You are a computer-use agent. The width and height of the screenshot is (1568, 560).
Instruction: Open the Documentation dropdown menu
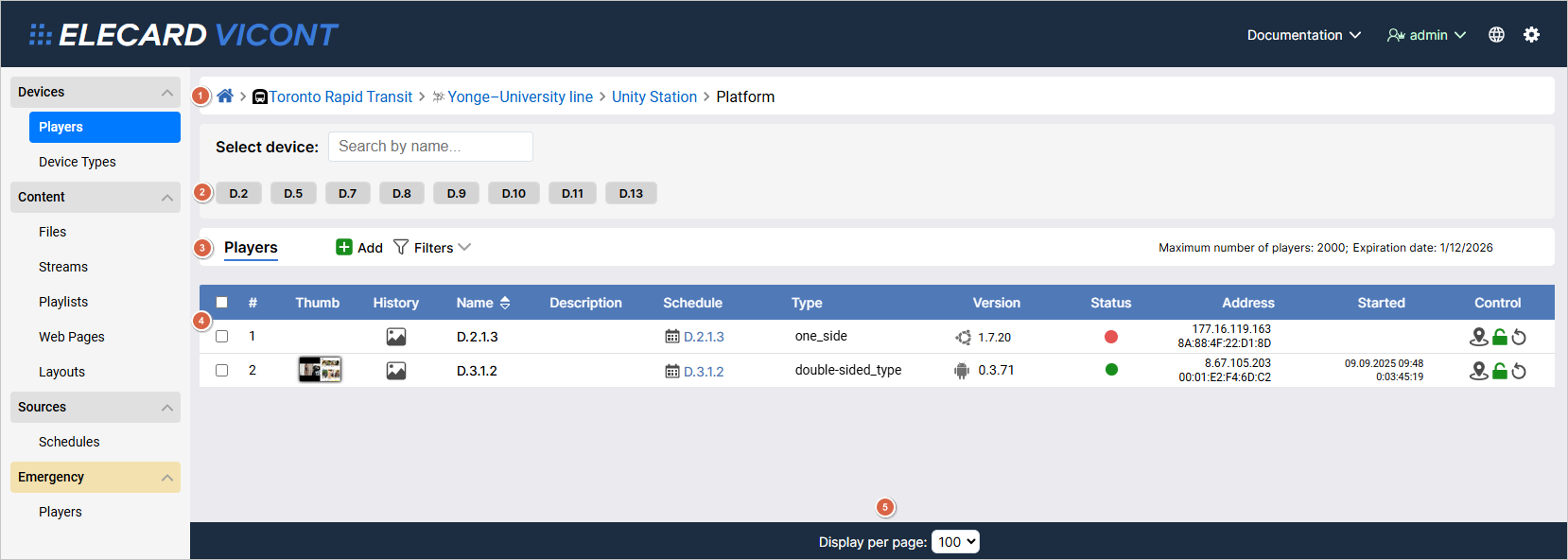coord(1303,35)
